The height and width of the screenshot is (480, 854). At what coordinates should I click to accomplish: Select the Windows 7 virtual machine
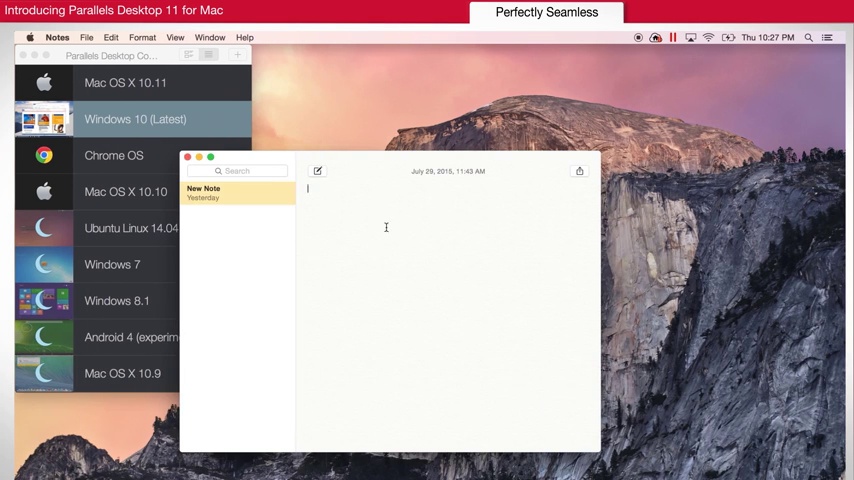[x=97, y=264]
